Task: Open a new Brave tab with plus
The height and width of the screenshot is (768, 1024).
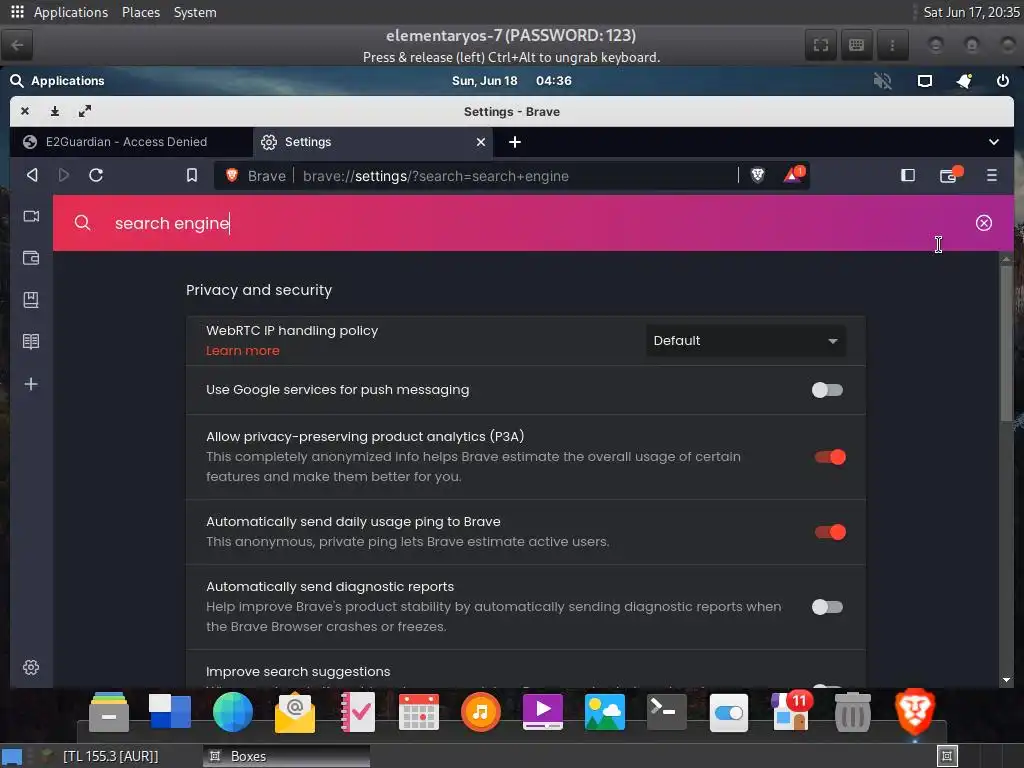Action: (x=515, y=142)
